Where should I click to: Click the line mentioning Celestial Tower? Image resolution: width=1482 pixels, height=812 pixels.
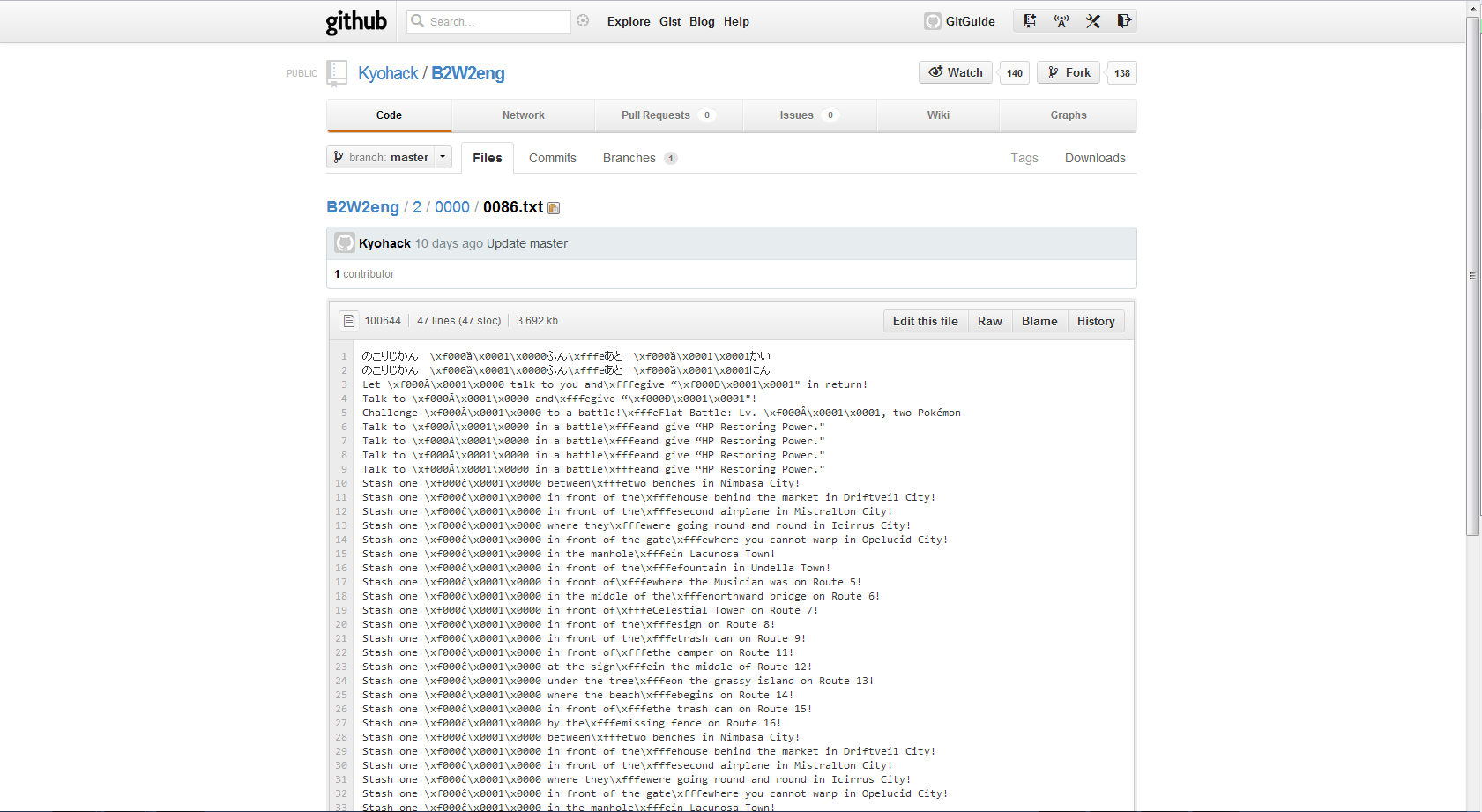pos(590,610)
